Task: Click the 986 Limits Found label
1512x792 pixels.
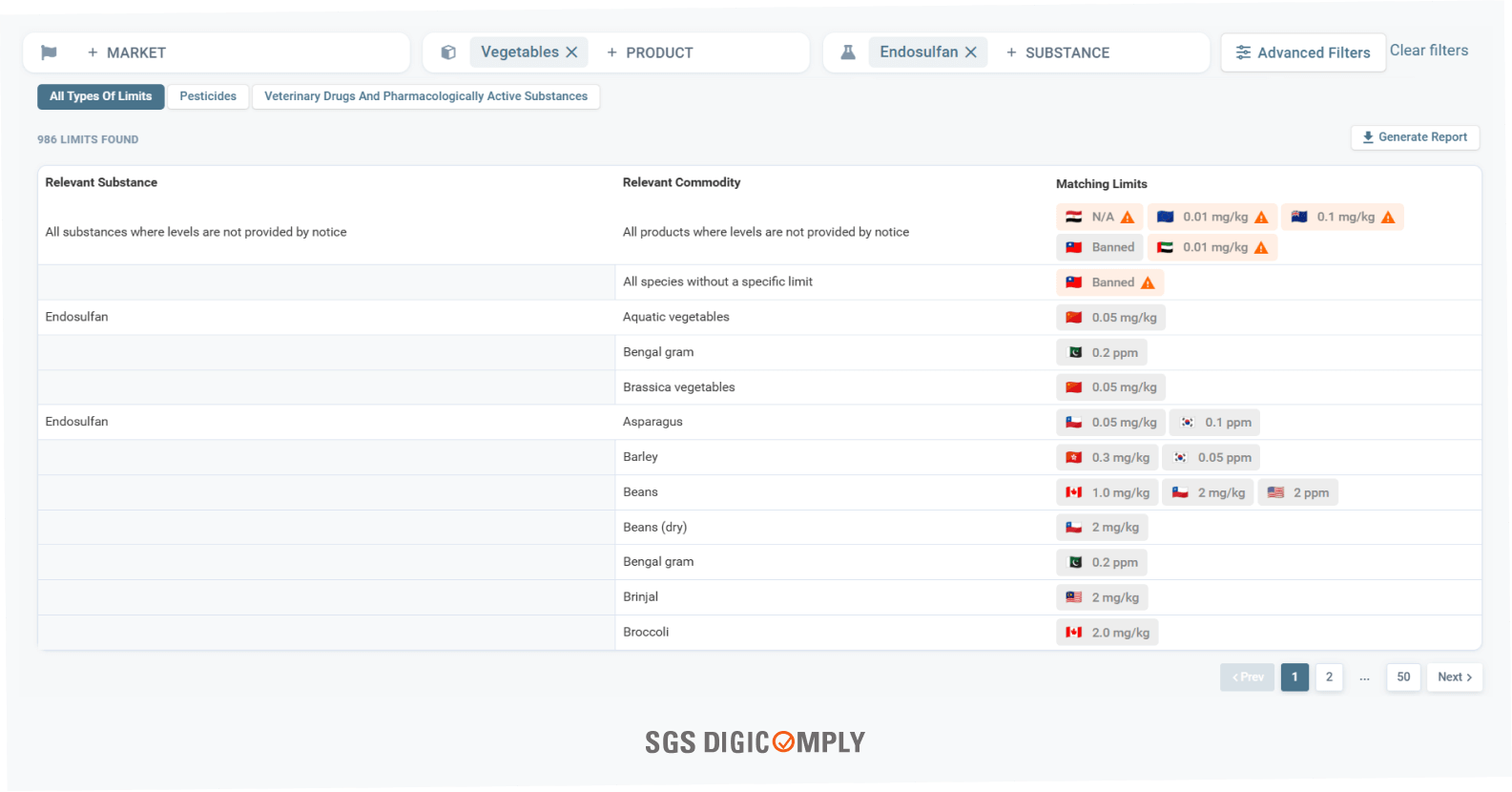Action: click(88, 139)
